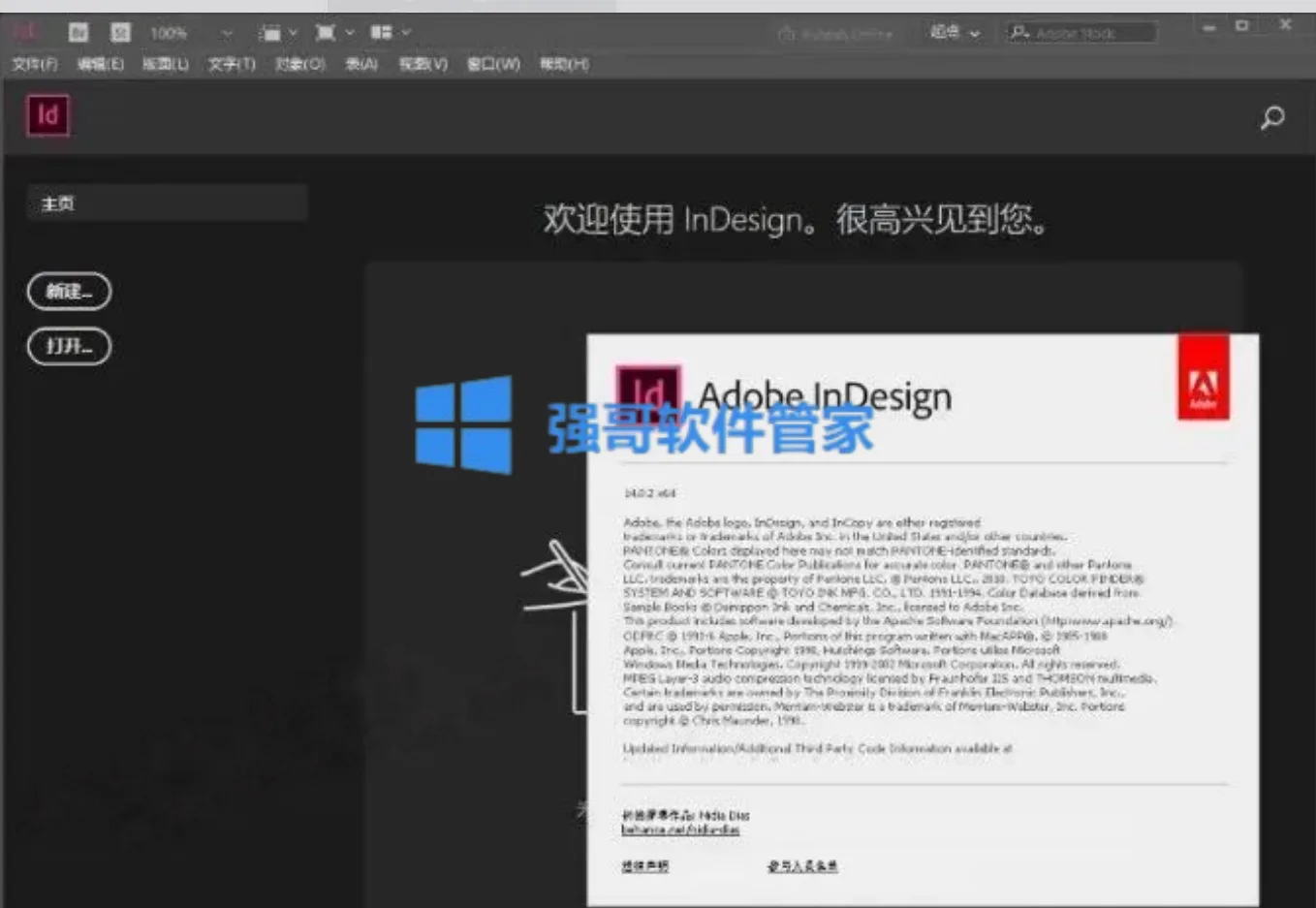Open the 版面(L) menu
This screenshot has width=1316, height=908.
pyautogui.click(x=166, y=64)
